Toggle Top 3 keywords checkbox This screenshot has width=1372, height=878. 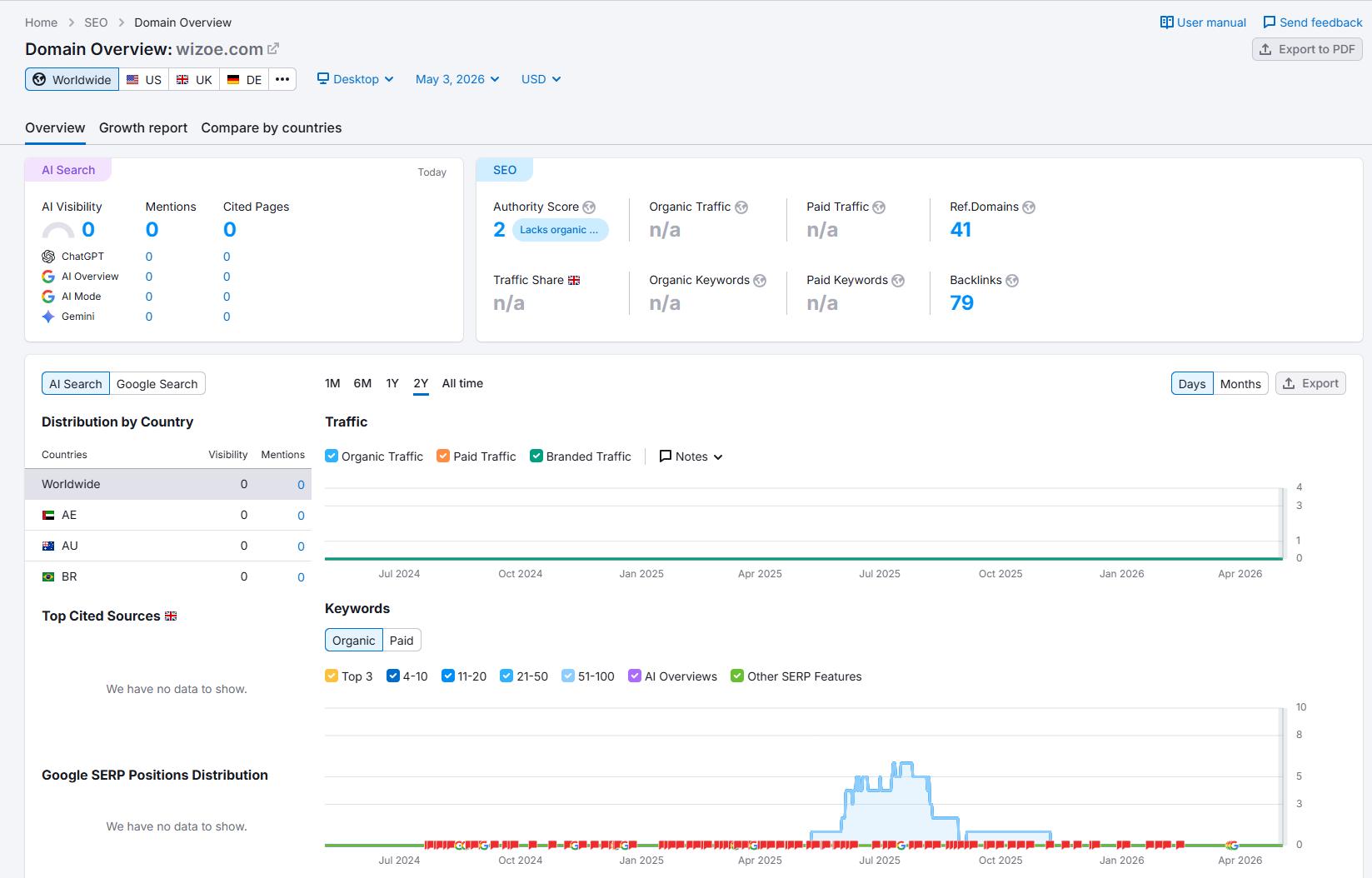pos(332,676)
